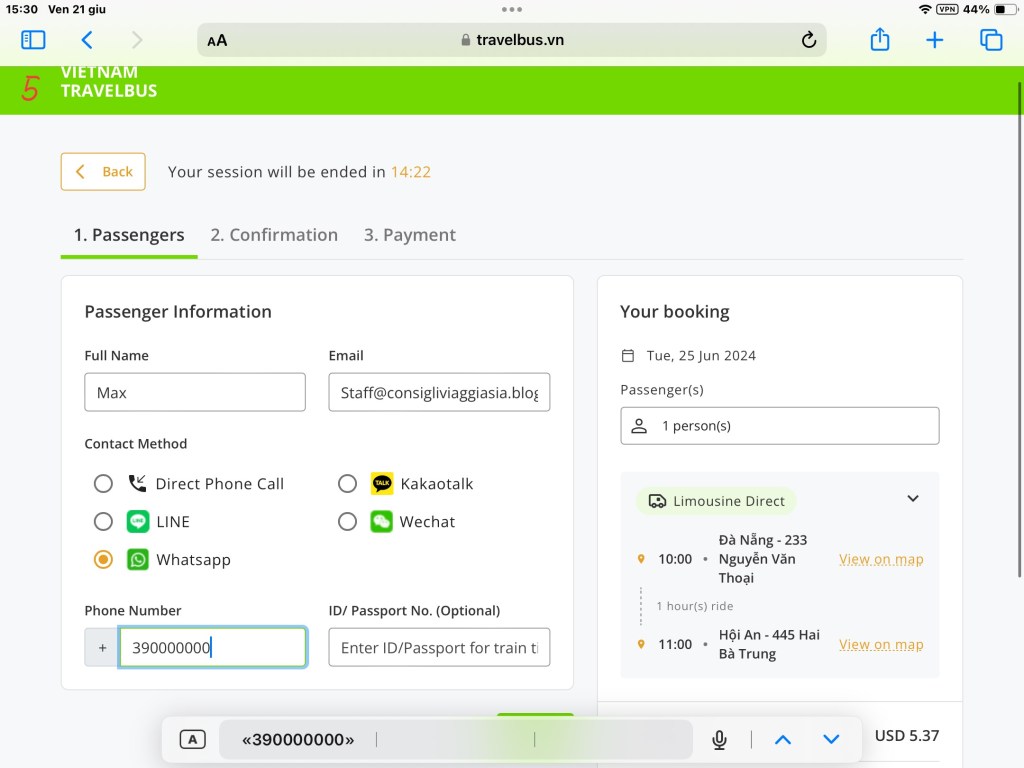Select Direct Phone Call contact method
The height and width of the screenshot is (768, 1024).
pos(103,484)
